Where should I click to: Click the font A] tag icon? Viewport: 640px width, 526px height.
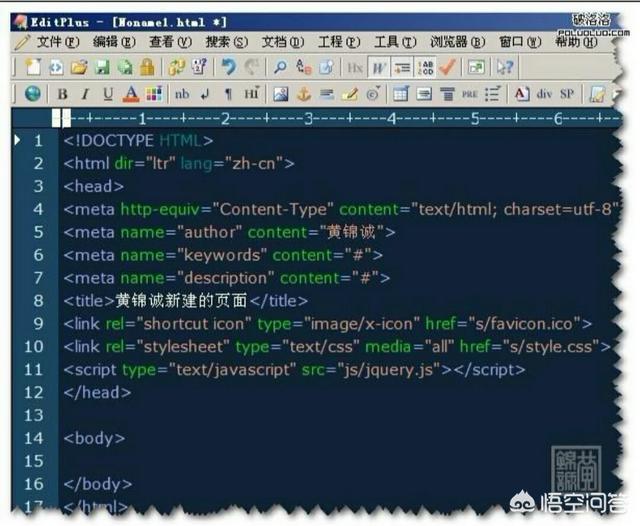coord(522,94)
